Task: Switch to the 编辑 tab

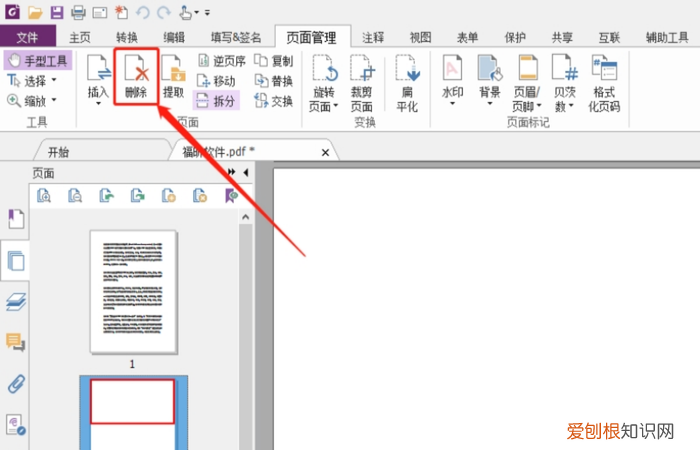Action: 174,38
